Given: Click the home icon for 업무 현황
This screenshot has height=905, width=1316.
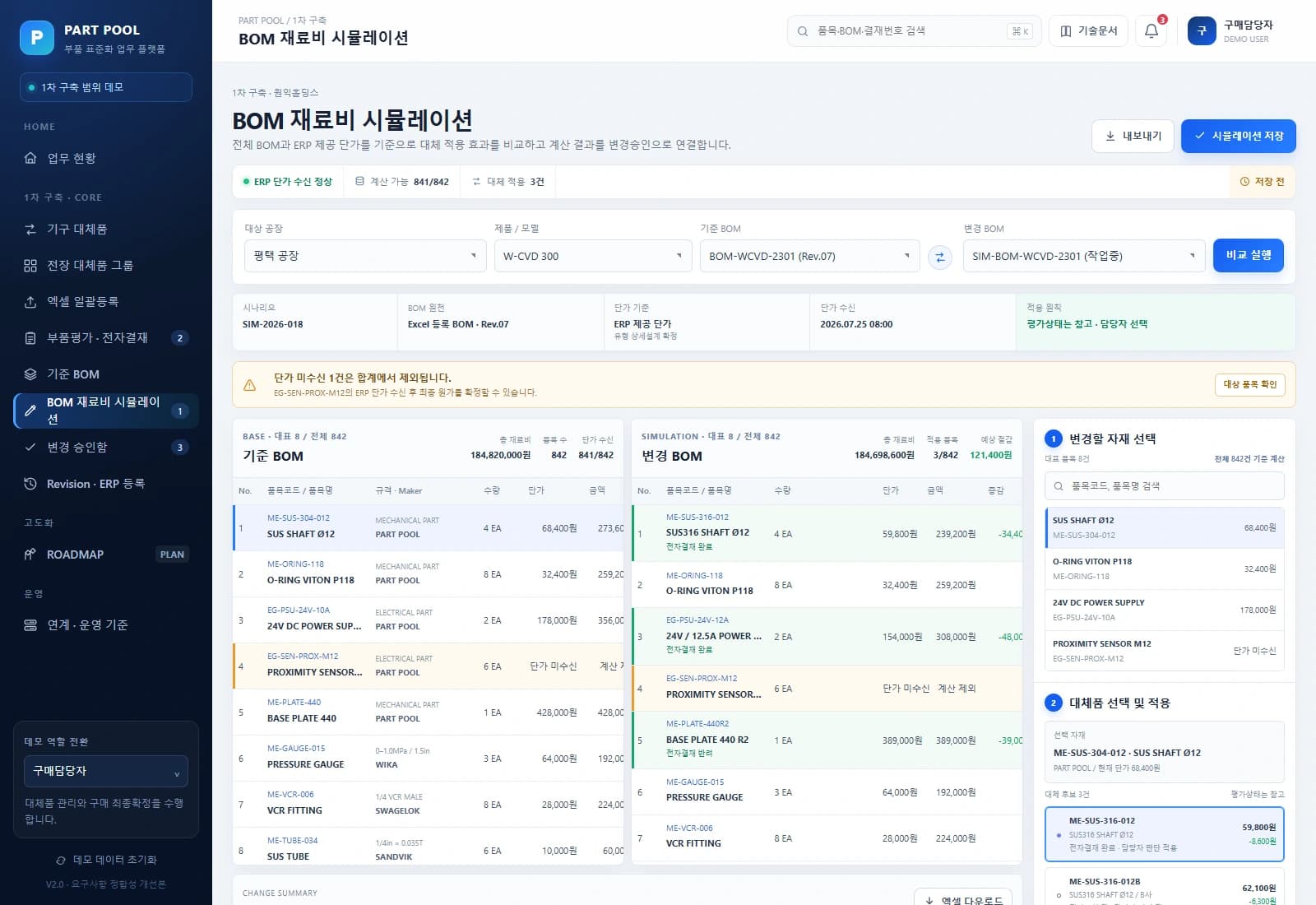Looking at the screenshot, I should pyautogui.click(x=30, y=158).
